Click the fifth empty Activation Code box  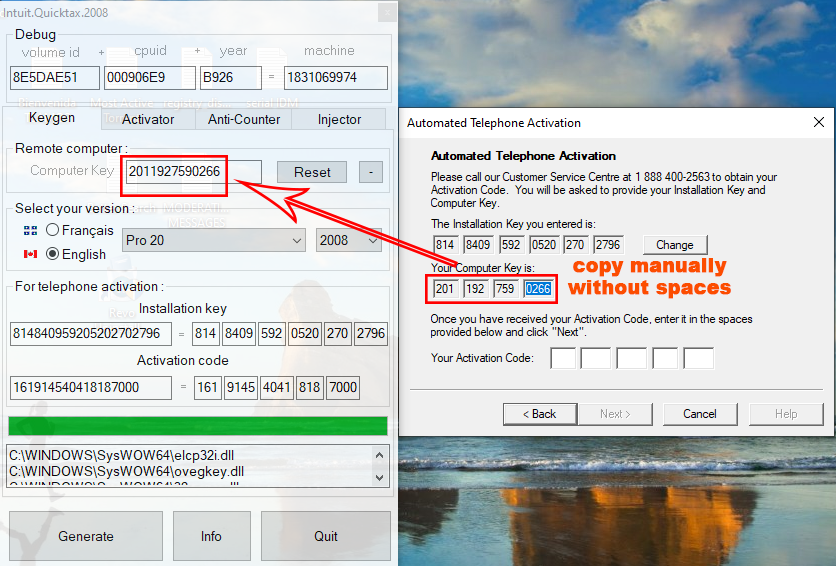pyautogui.click(x=698, y=358)
